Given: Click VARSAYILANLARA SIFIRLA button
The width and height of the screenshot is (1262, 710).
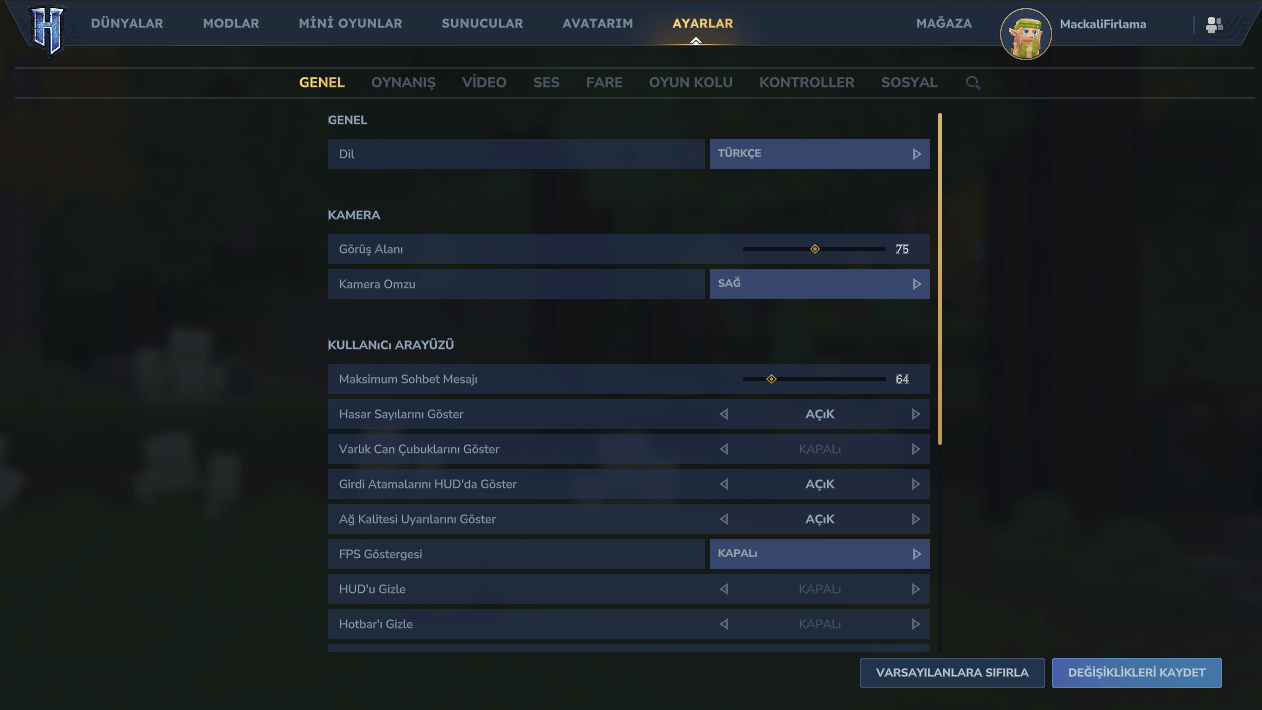Looking at the screenshot, I should click(x=952, y=673).
